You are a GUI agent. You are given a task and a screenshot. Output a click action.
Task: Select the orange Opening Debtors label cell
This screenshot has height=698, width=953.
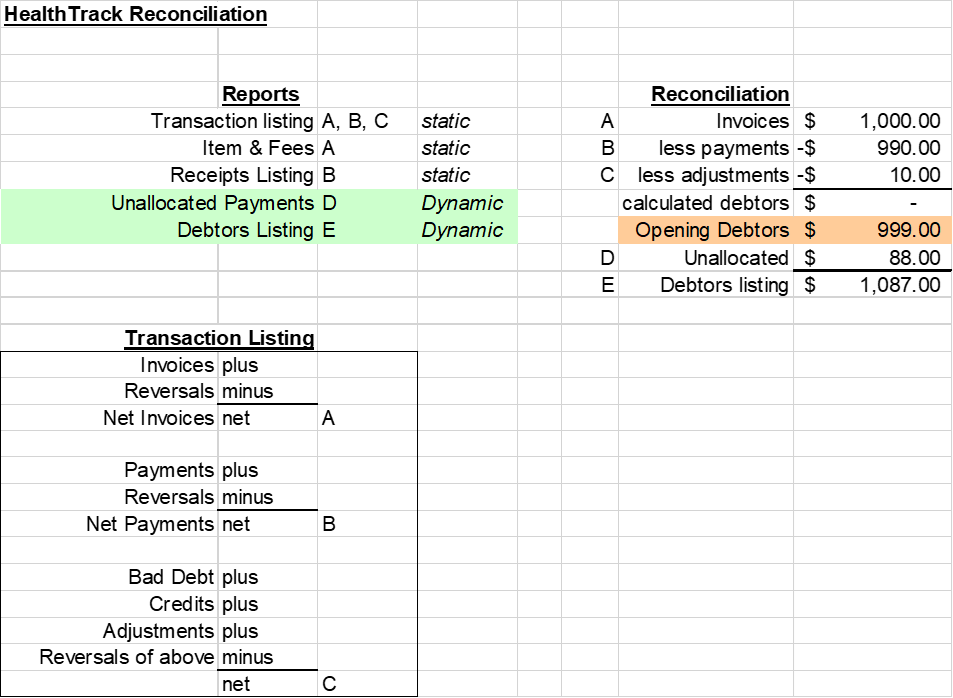pos(706,230)
